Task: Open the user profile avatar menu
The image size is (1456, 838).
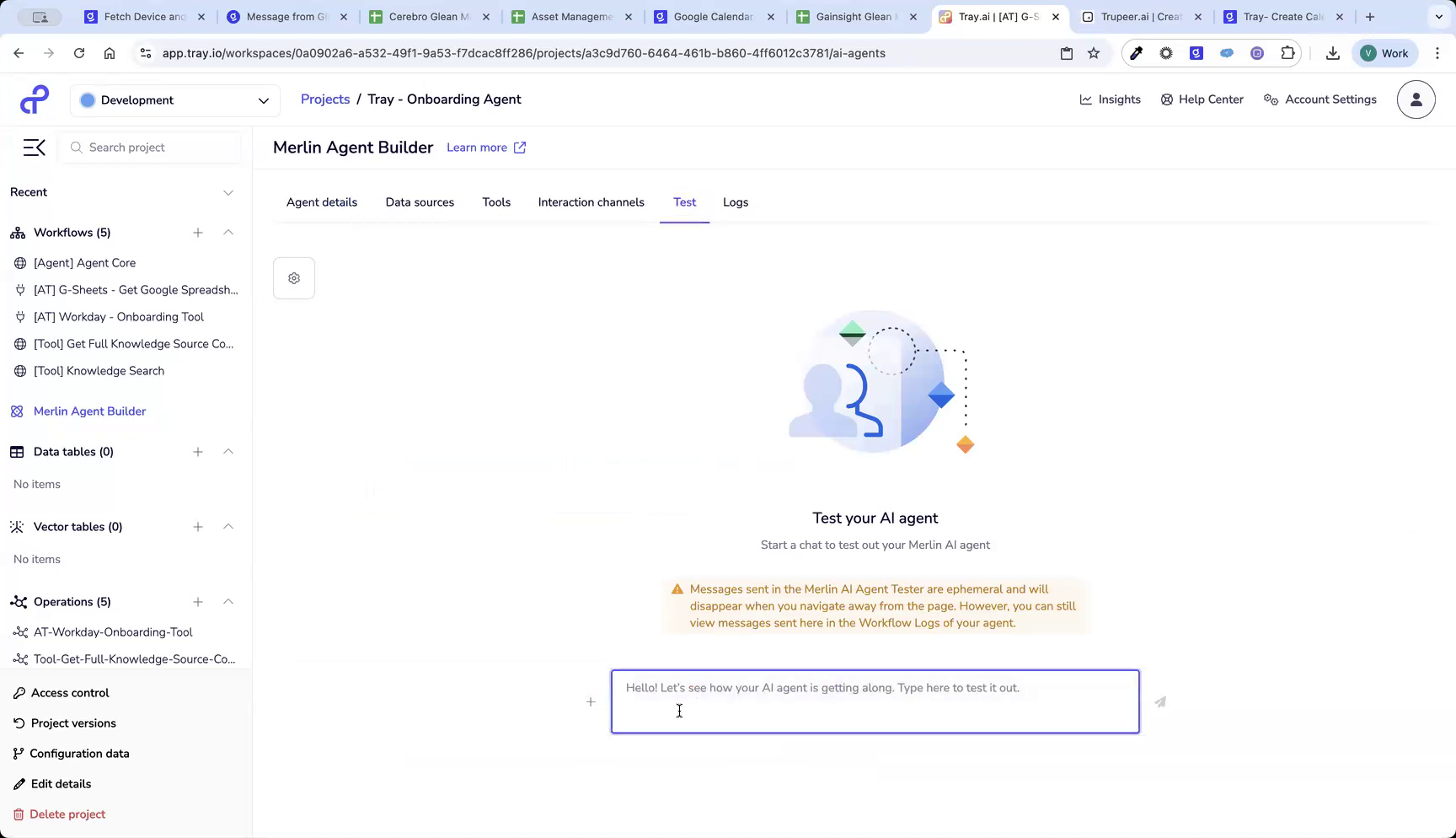Action: coord(1416,99)
